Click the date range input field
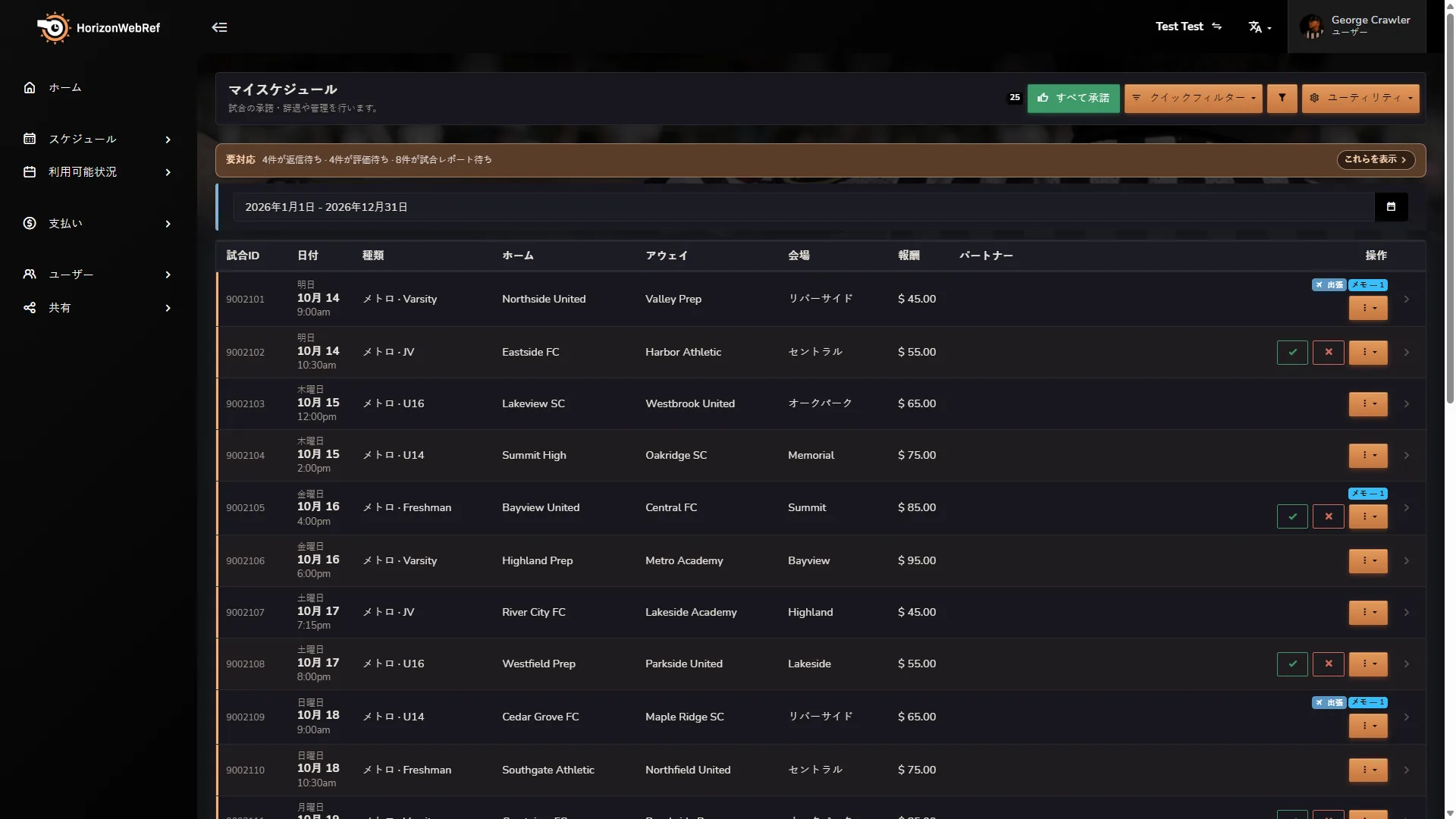The width and height of the screenshot is (1456, 819). (x=803, y=207)
